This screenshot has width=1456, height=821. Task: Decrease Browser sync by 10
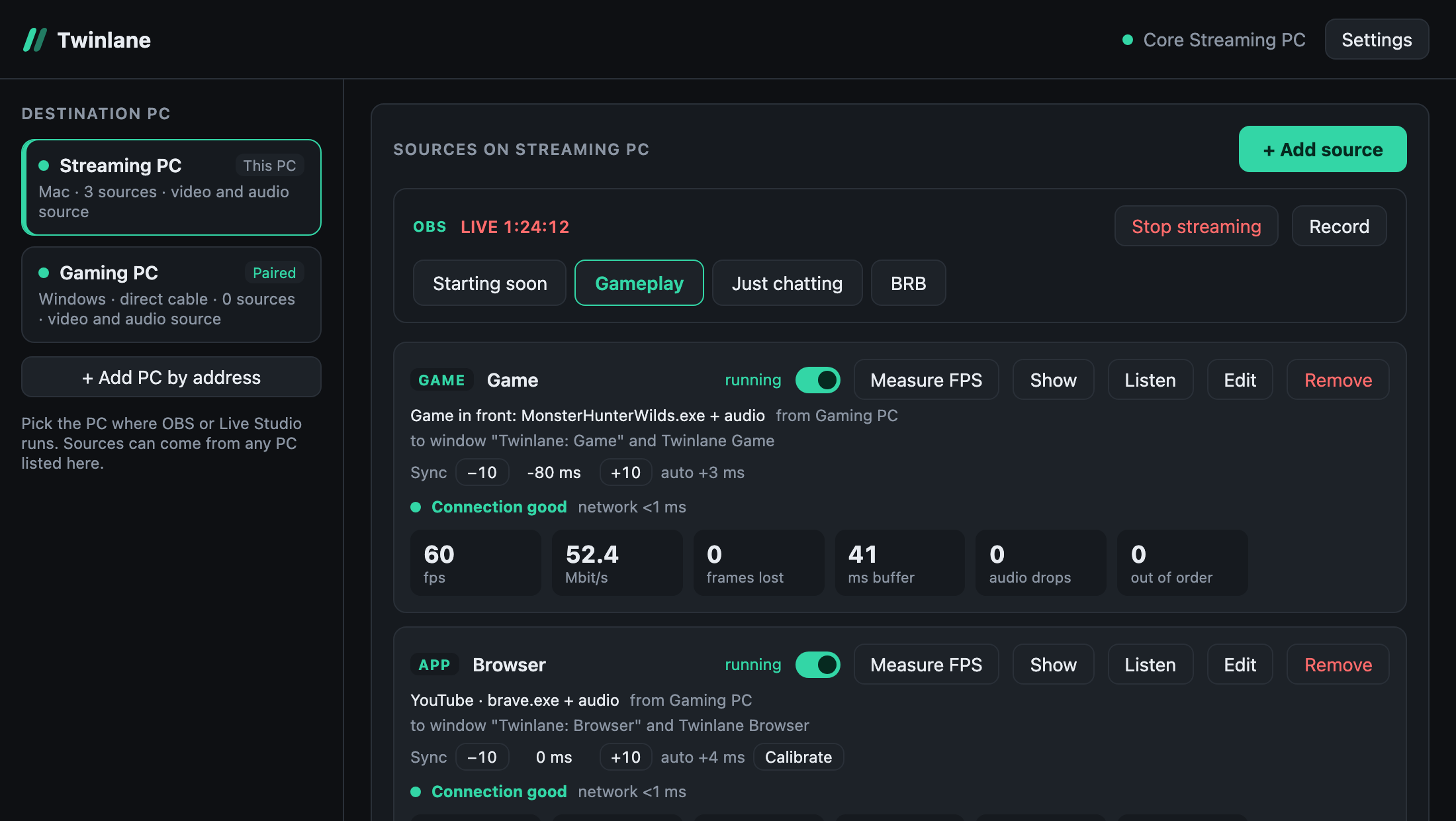tap(482, 757)
